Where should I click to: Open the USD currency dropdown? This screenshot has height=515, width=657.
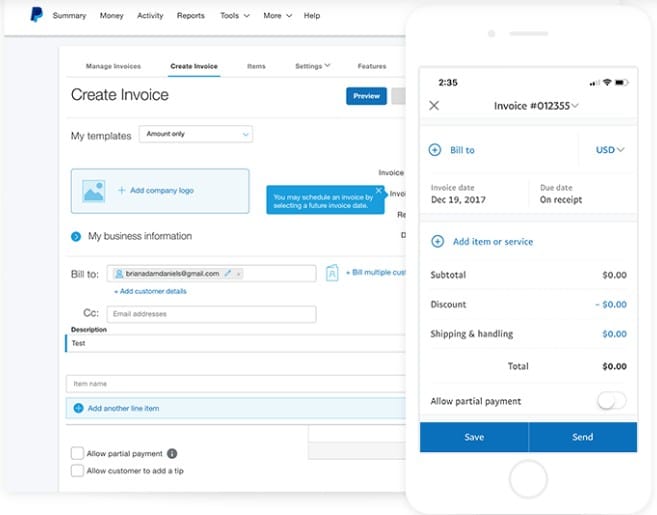click(610, 150)
